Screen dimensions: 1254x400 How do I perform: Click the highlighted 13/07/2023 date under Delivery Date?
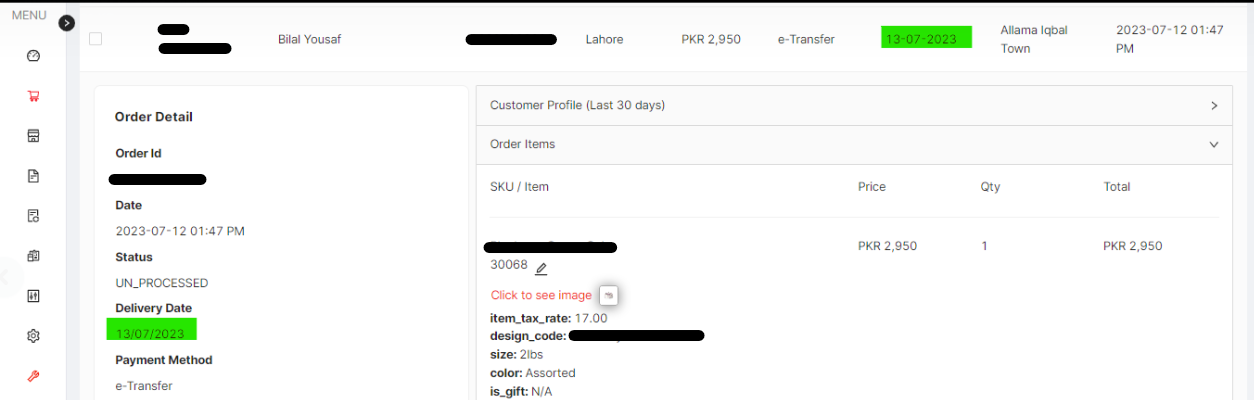(x=151, y=333)
